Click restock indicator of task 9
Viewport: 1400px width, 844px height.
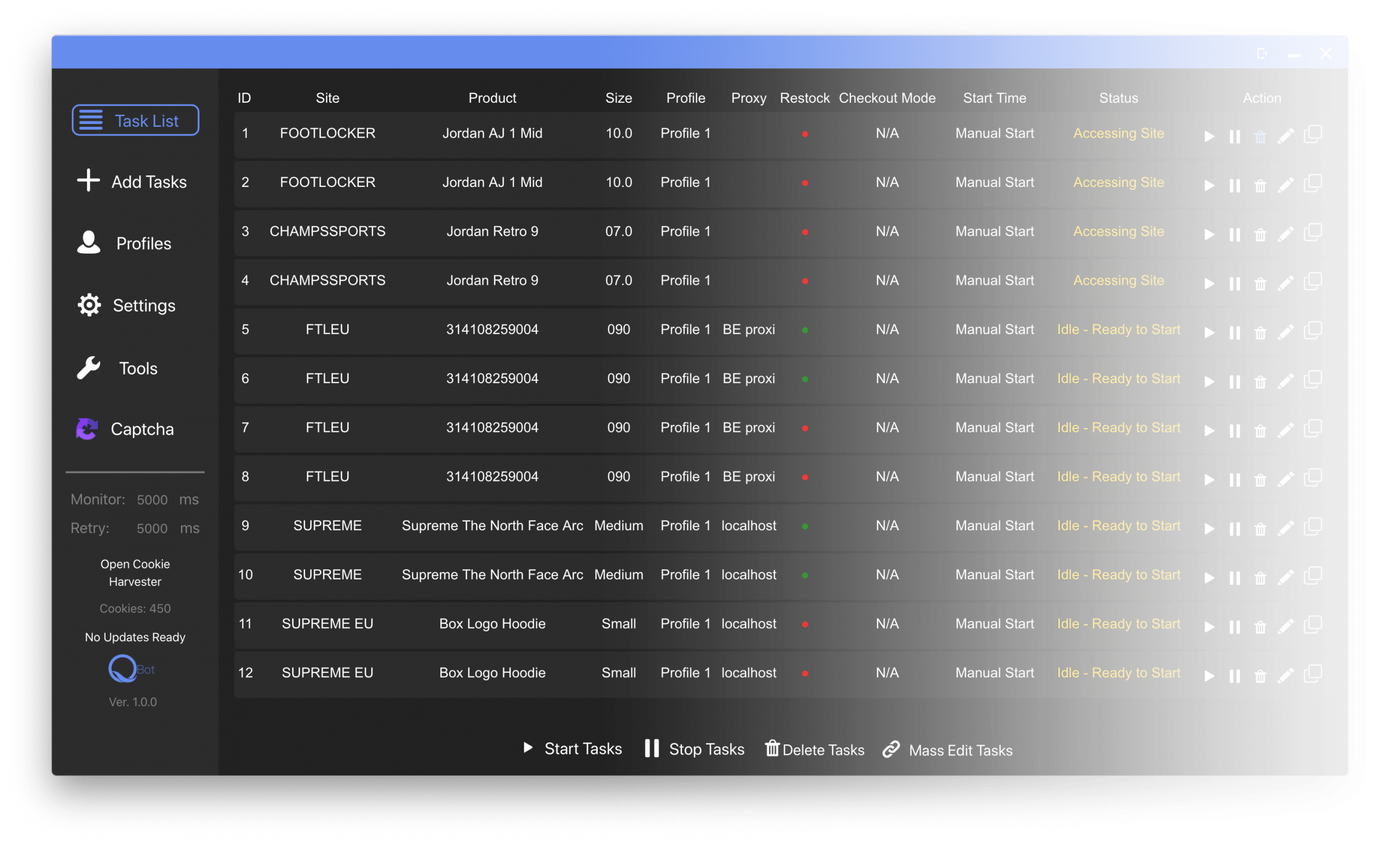click(x=804, y=526)
